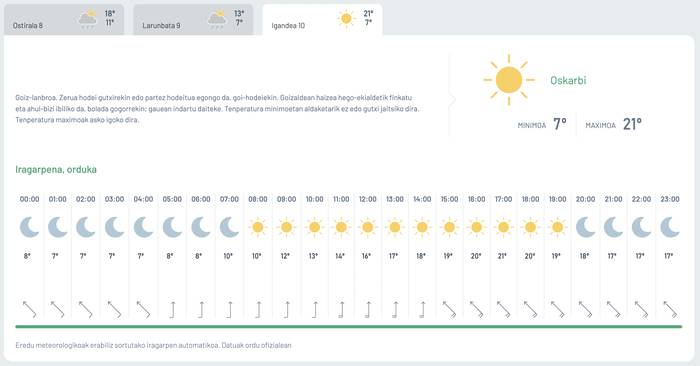Viewport: 700px width, 366px height.
Task: Click the Oskarbi condition label
Action: click(x=568, y=80)
